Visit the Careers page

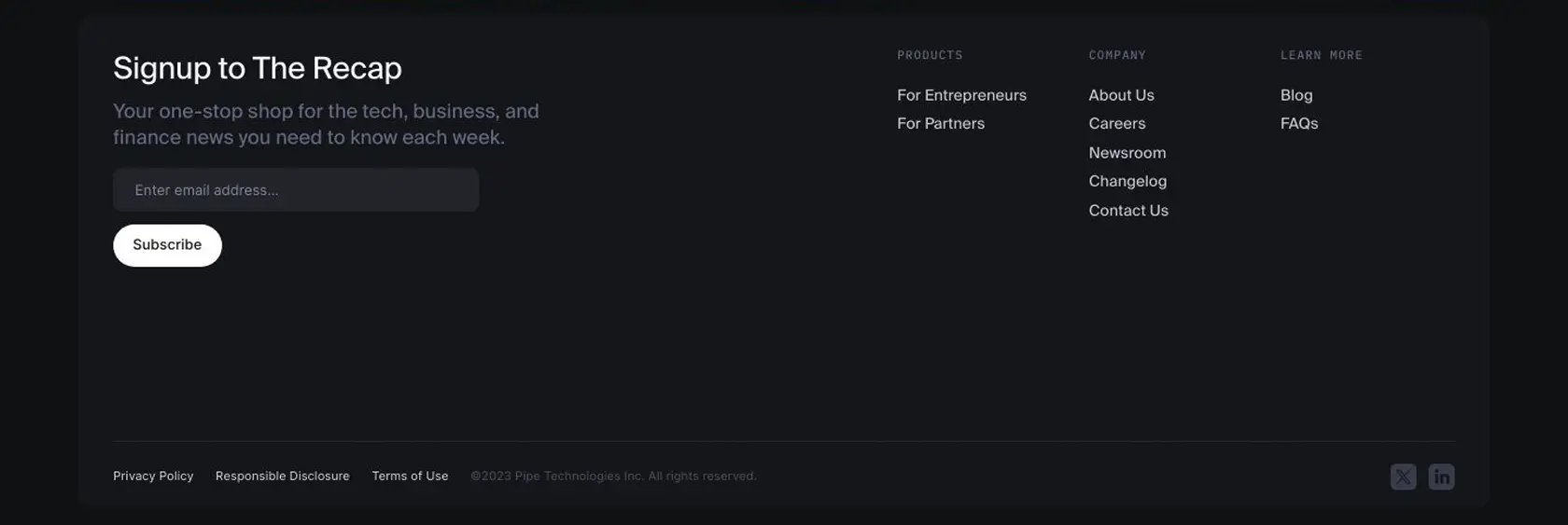pyautogui.click(x=1116, y=123)
